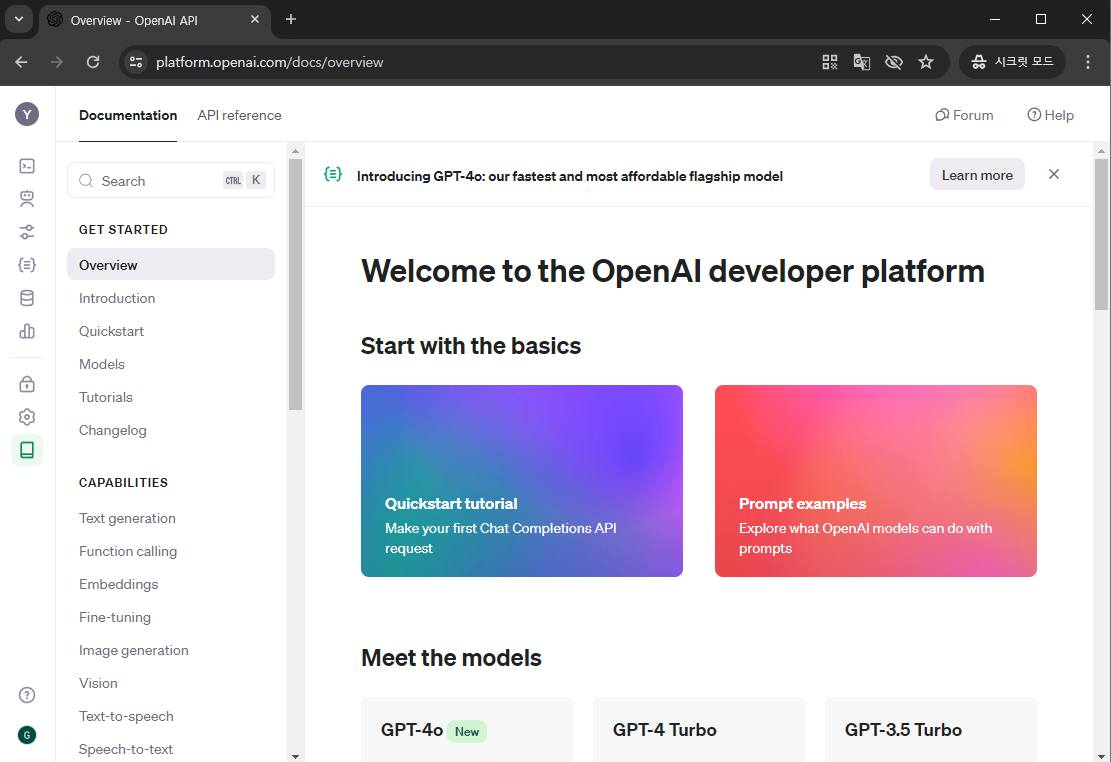Viewport: 1111px width, 762px height.
Task: Click the question mark help icon at bottom-left
Action: coord(27,695)
